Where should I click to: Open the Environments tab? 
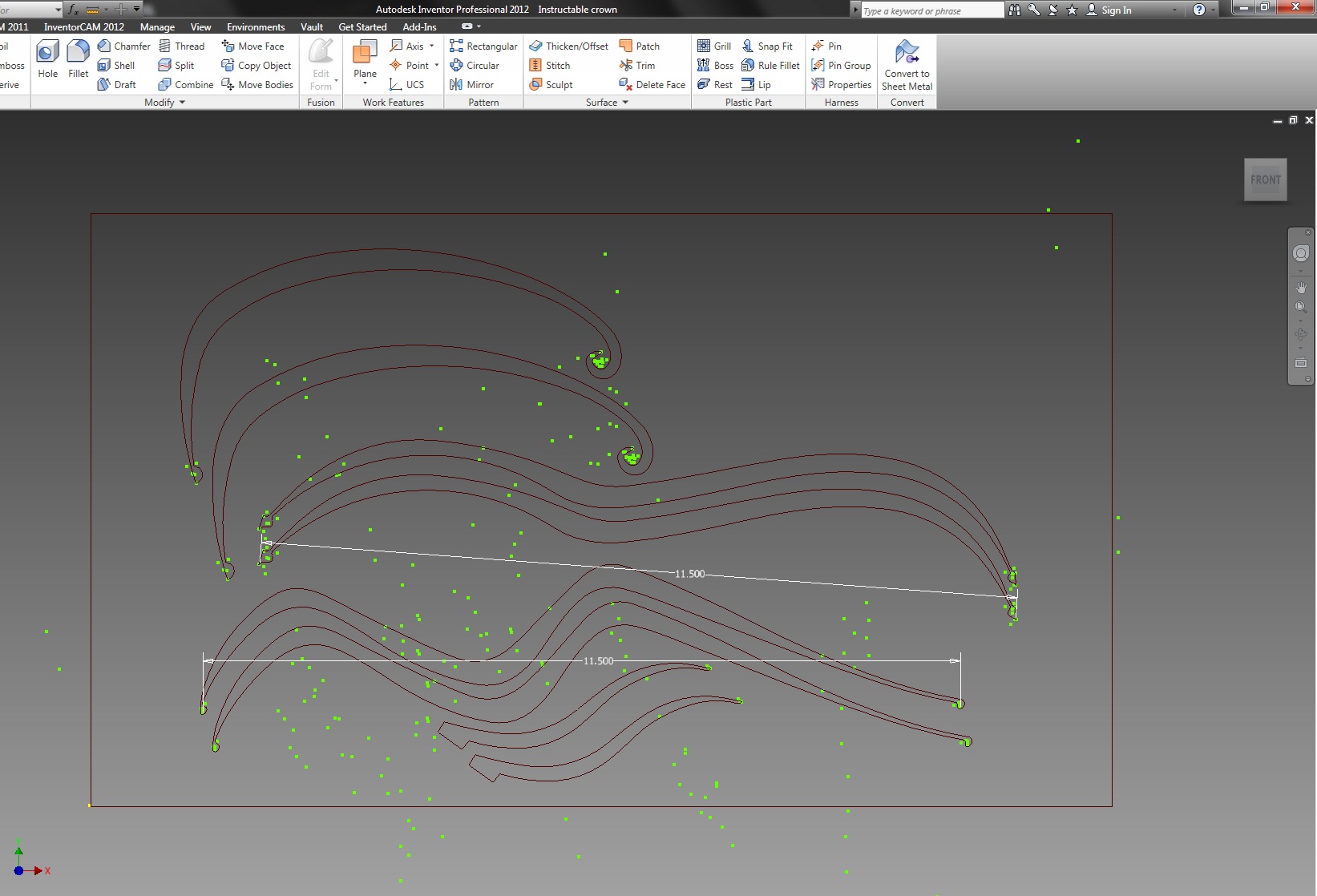256,27
